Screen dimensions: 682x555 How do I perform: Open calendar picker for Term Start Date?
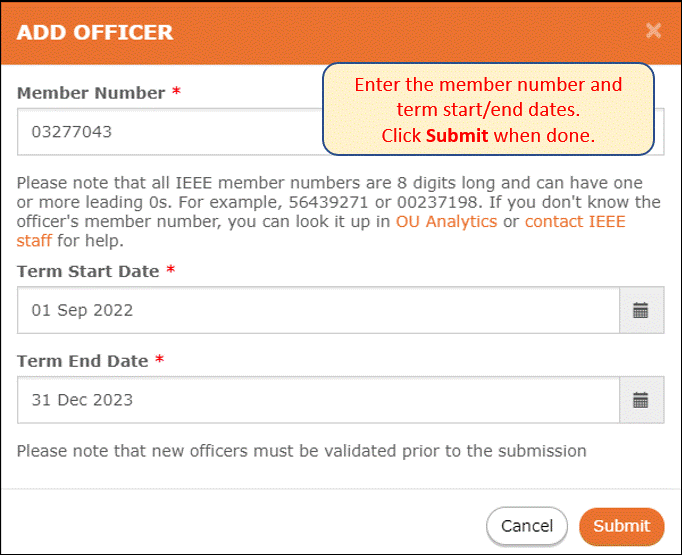pos(641,310)
